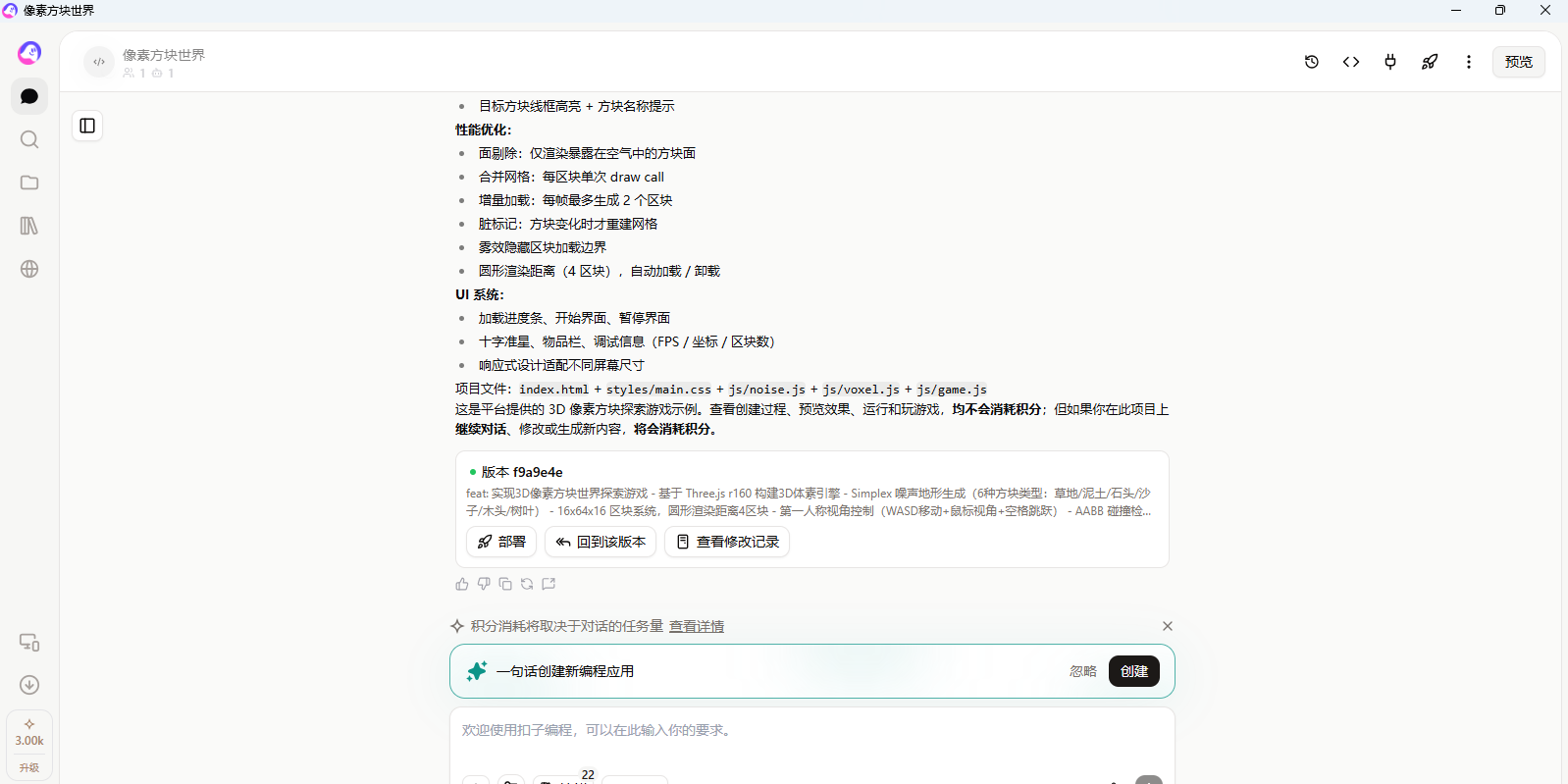This screenshot has height=784, width=1568.
Task: Click the js/game.js filename text
Action: 952,390
